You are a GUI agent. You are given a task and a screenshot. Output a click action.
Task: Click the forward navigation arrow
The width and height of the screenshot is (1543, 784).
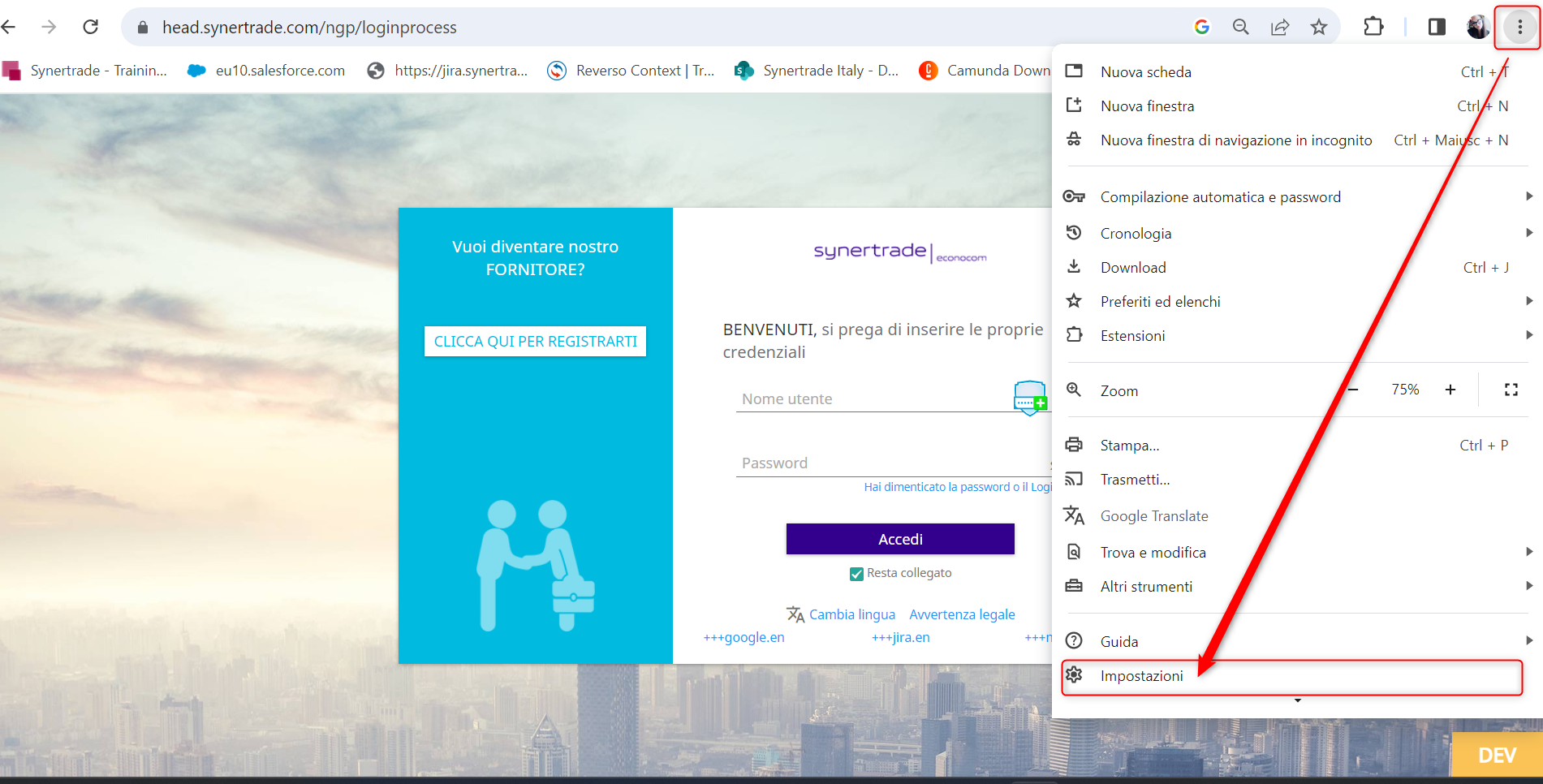(x=50, y=27)
